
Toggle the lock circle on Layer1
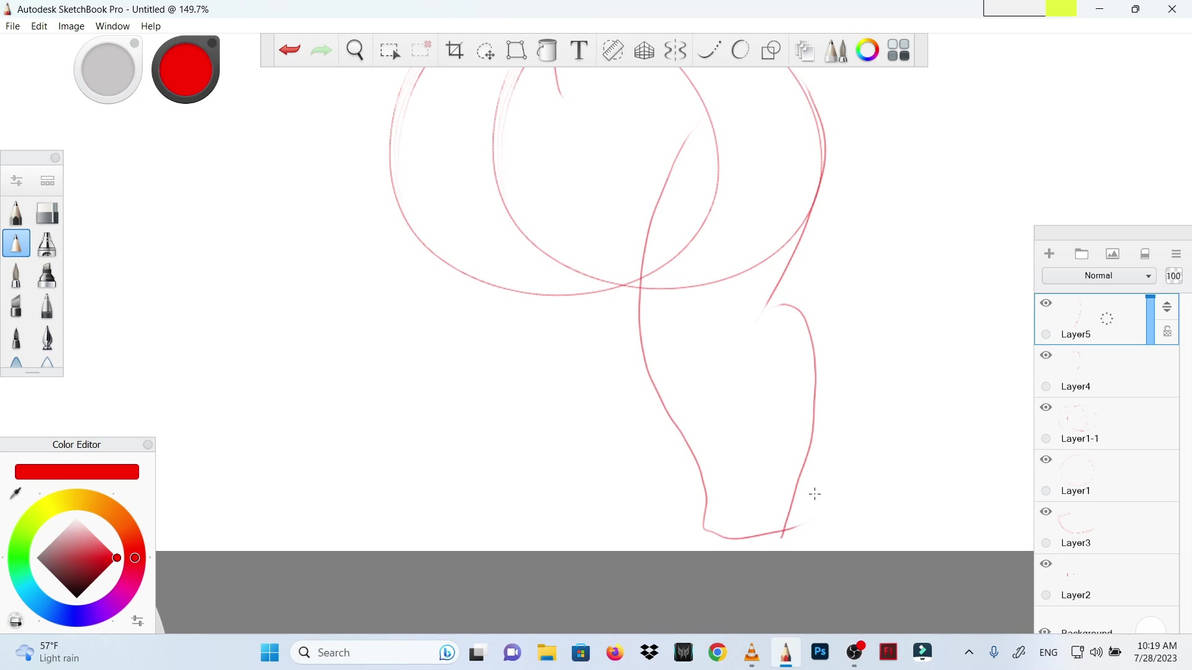click(1046, 491)
